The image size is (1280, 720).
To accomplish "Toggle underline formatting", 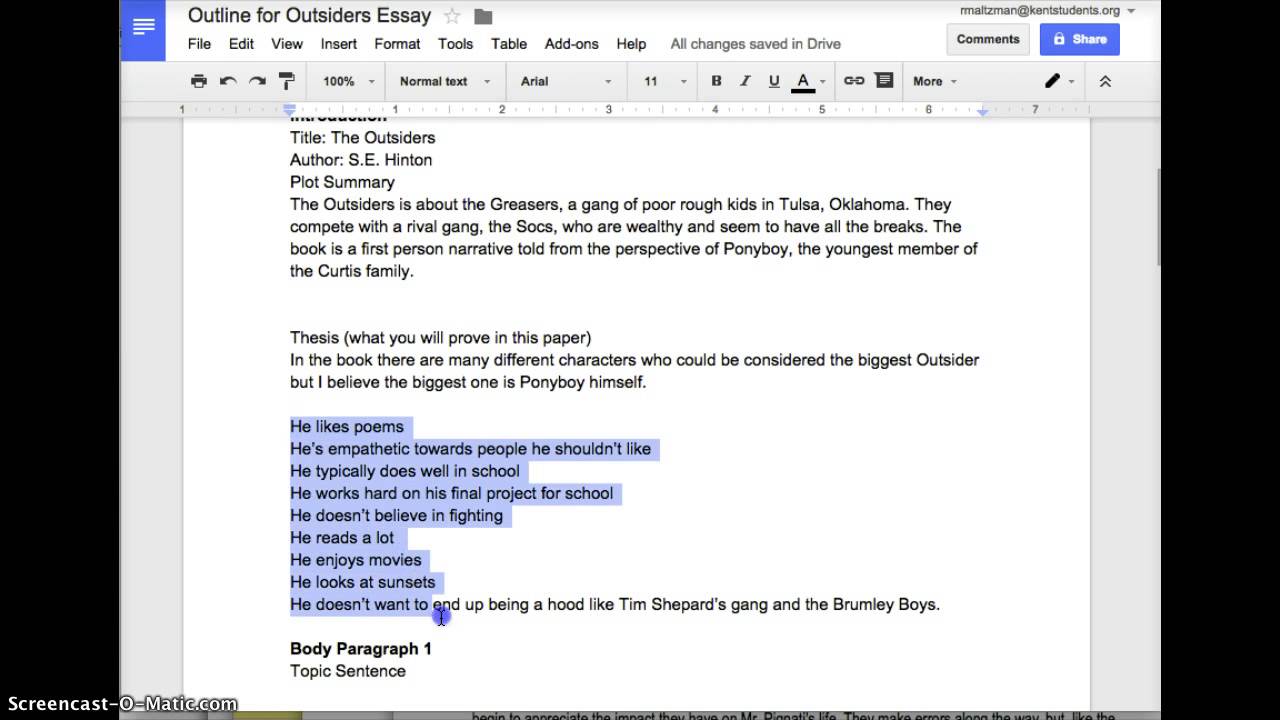I will (x=774, y=81).
